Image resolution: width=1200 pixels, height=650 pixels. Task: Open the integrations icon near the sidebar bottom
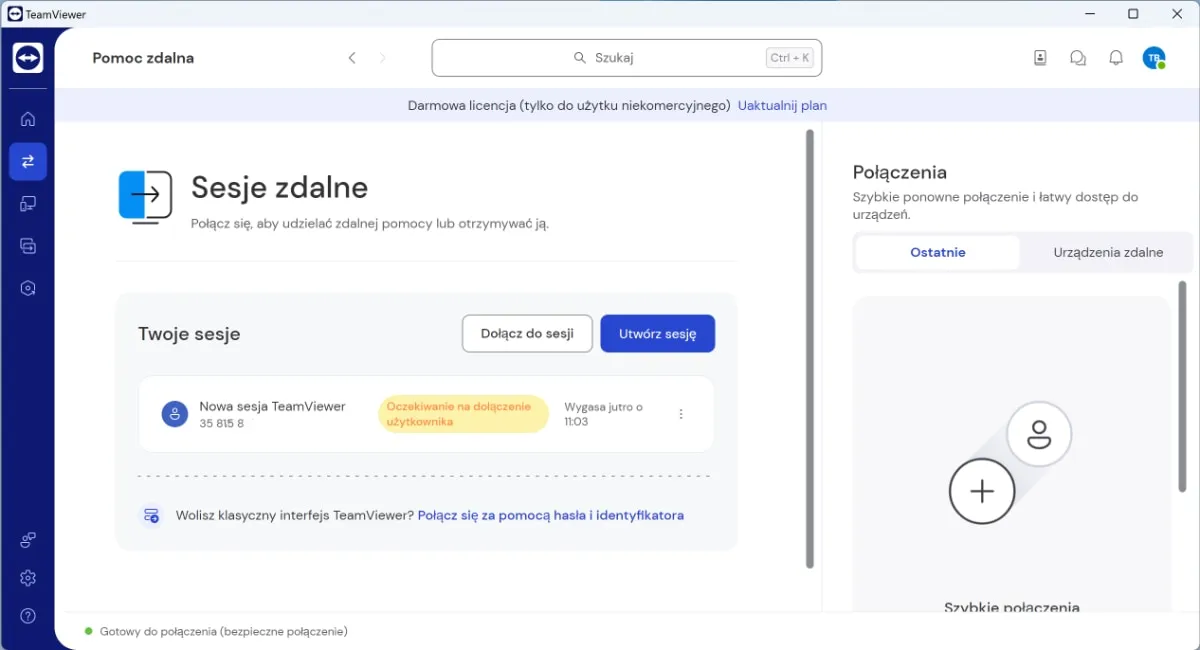click(x=28, y=539)
